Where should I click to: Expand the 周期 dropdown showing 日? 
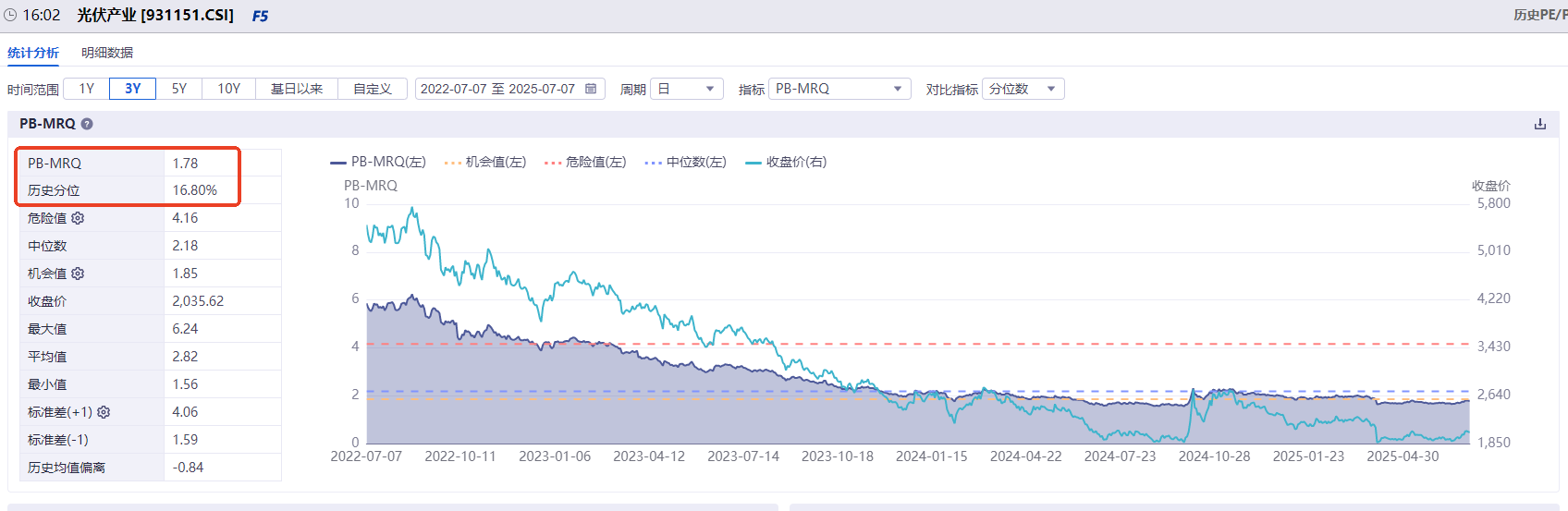click(x=687, y=89)
